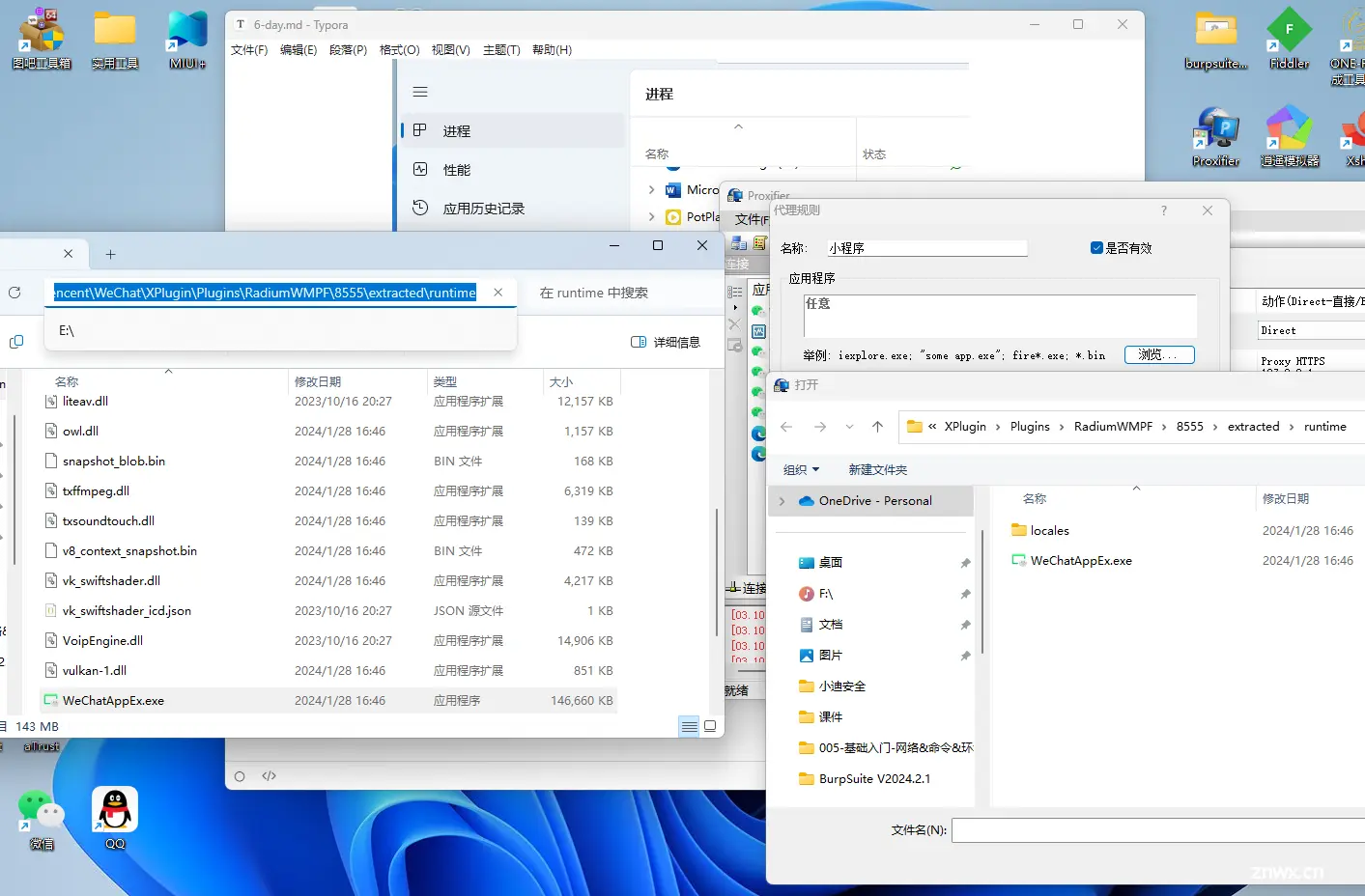Open Typora 段落(P) menu

coord(348,50)
